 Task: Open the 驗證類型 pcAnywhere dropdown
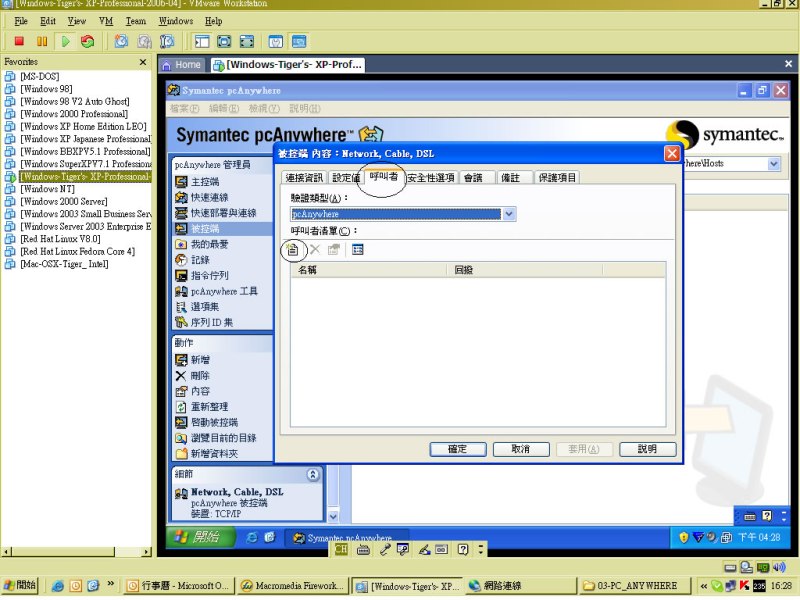[x=509, y=214]
